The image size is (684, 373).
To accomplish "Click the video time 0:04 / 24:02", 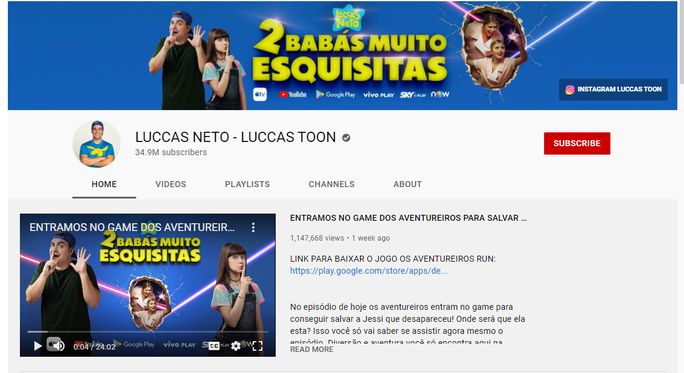I will click(94, 347).
